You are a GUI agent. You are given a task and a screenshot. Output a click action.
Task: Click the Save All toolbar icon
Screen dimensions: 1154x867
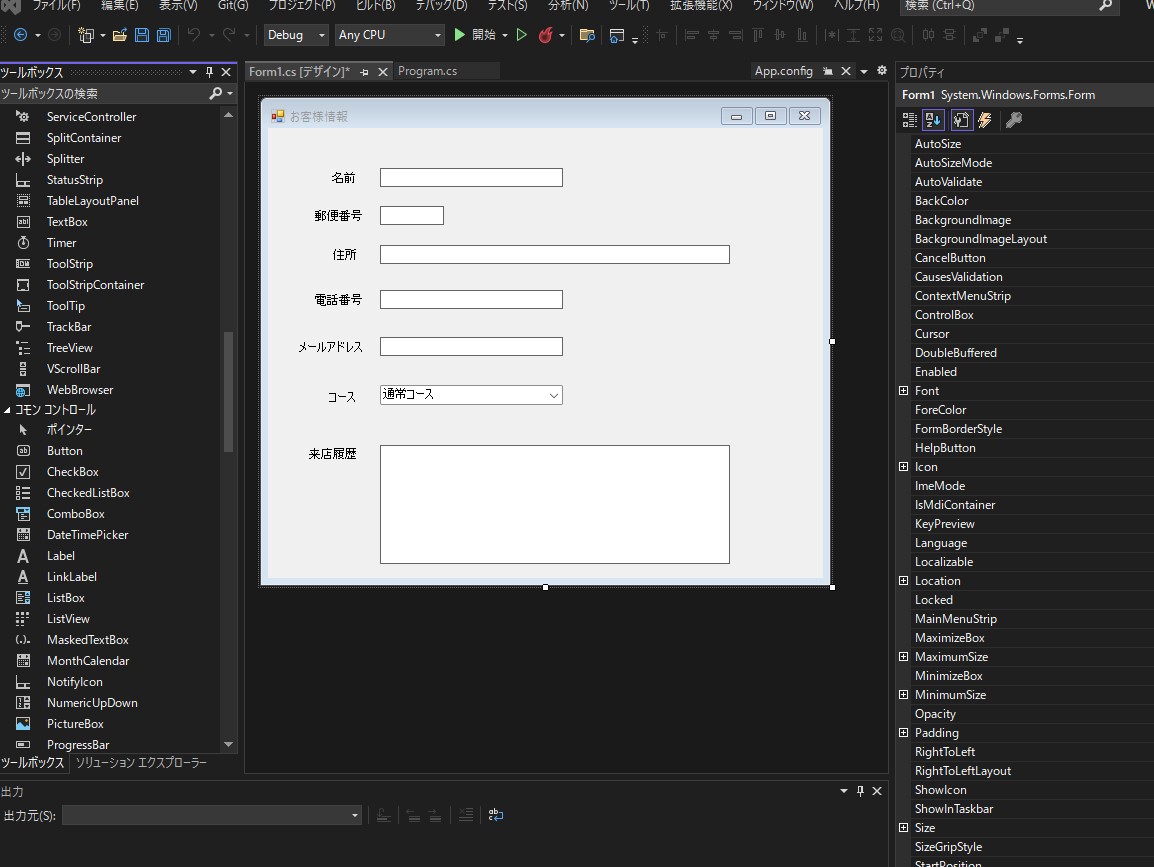163,35
